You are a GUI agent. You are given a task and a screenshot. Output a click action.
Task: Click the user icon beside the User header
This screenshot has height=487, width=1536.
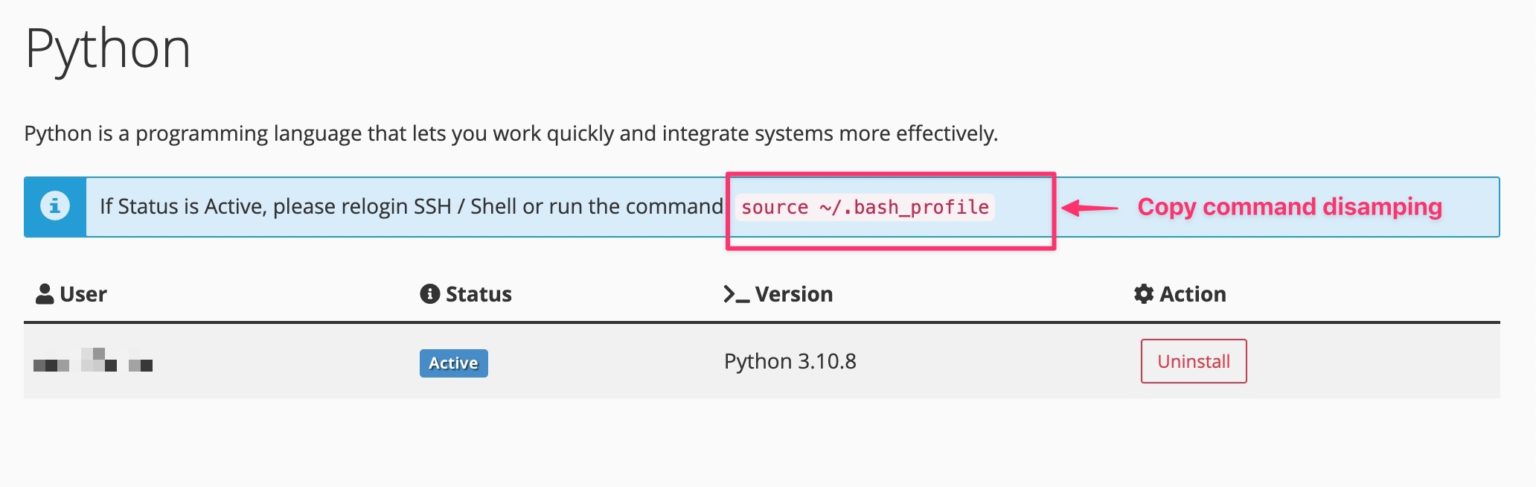pyautogui.click(x=44, y=294)
